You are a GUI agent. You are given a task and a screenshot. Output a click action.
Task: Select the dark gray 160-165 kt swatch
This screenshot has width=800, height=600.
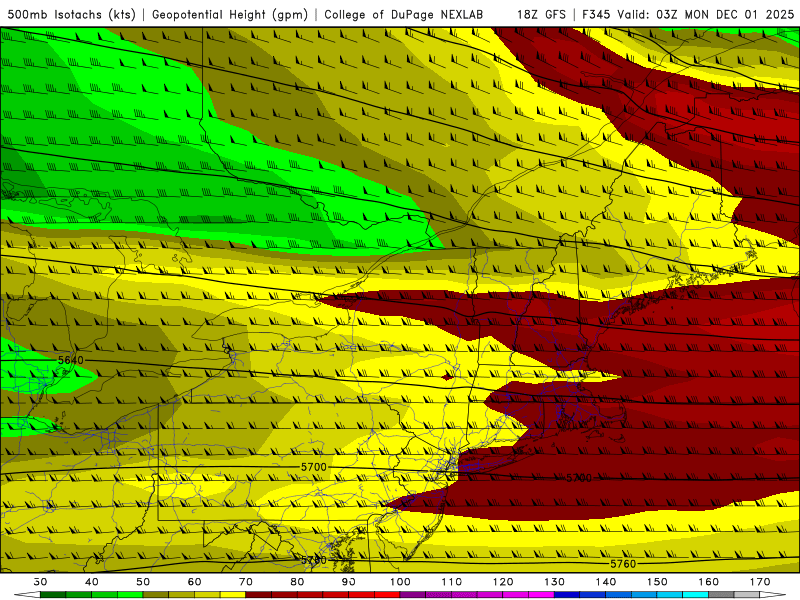pyautogui.click(x=721, y=595)
